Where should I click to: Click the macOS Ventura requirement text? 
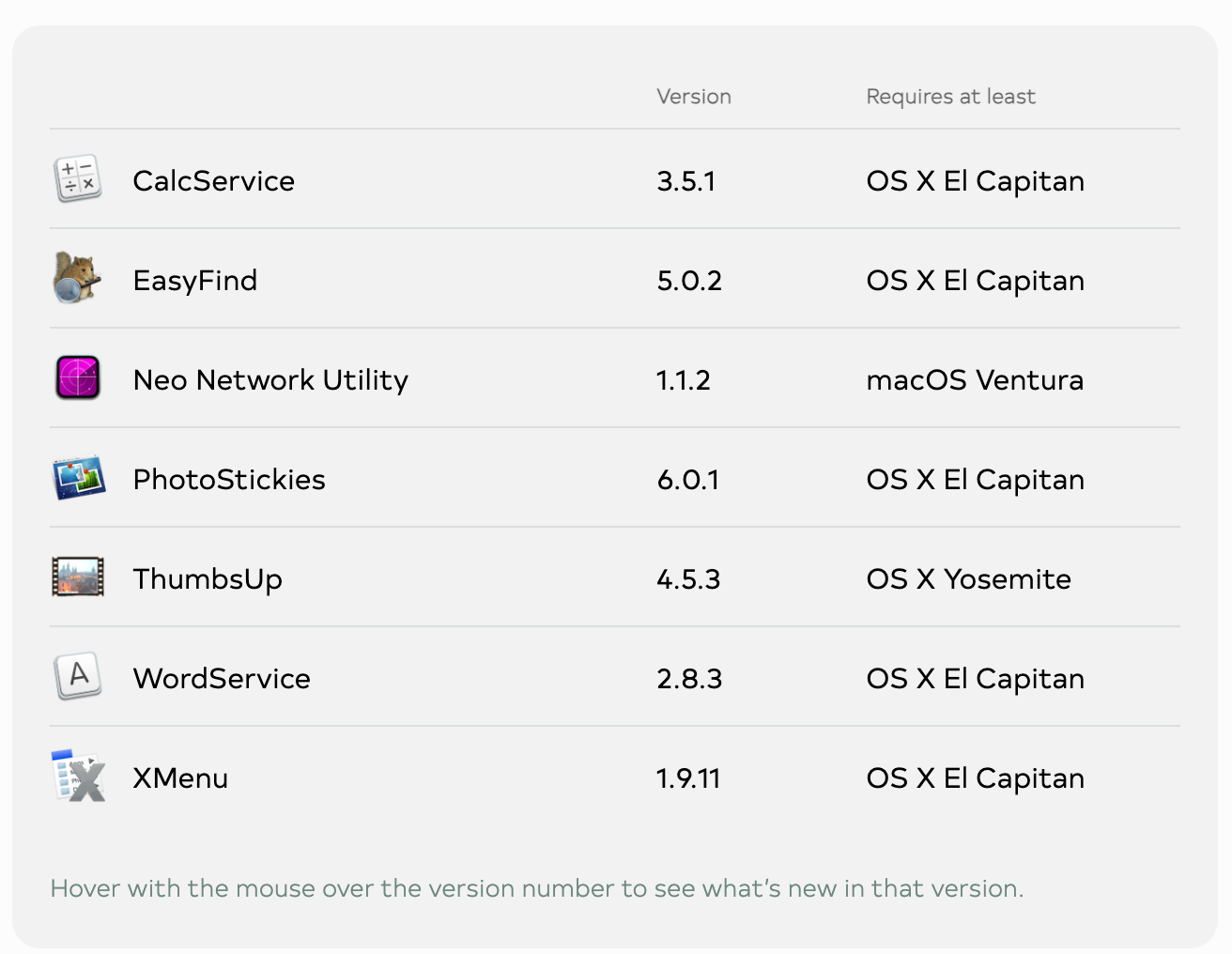coord(975,380)
